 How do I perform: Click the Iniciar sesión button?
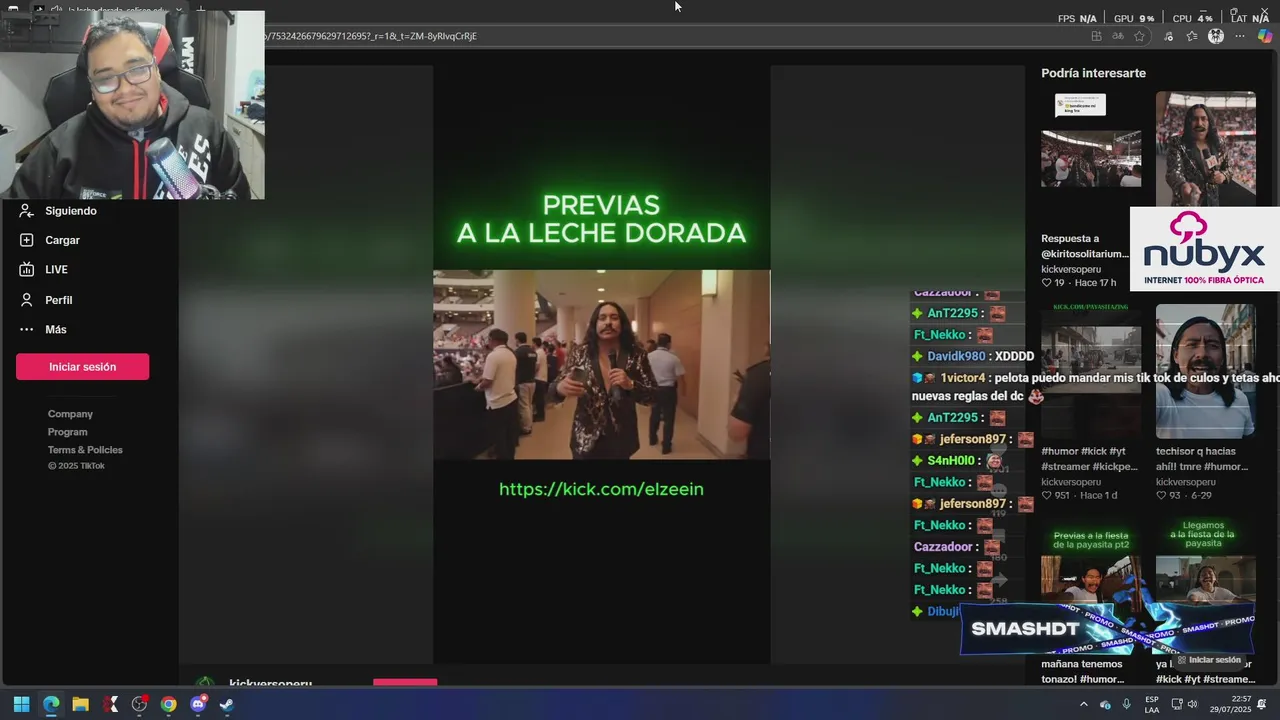tap(82, 367)
